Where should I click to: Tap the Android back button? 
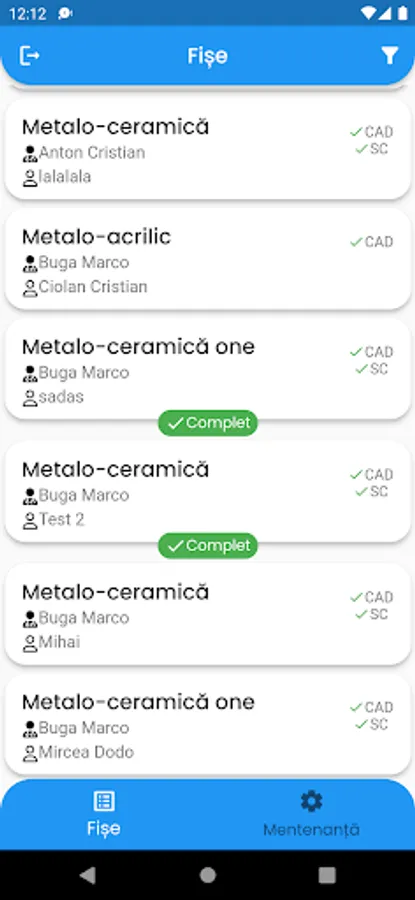pos(88,875)
